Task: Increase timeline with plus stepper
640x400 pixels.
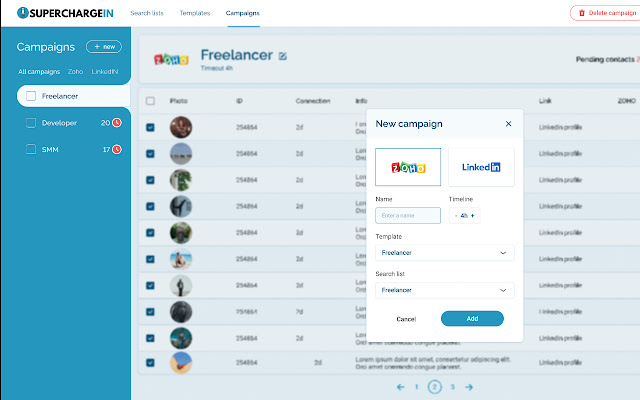Action: pos(473,216)
